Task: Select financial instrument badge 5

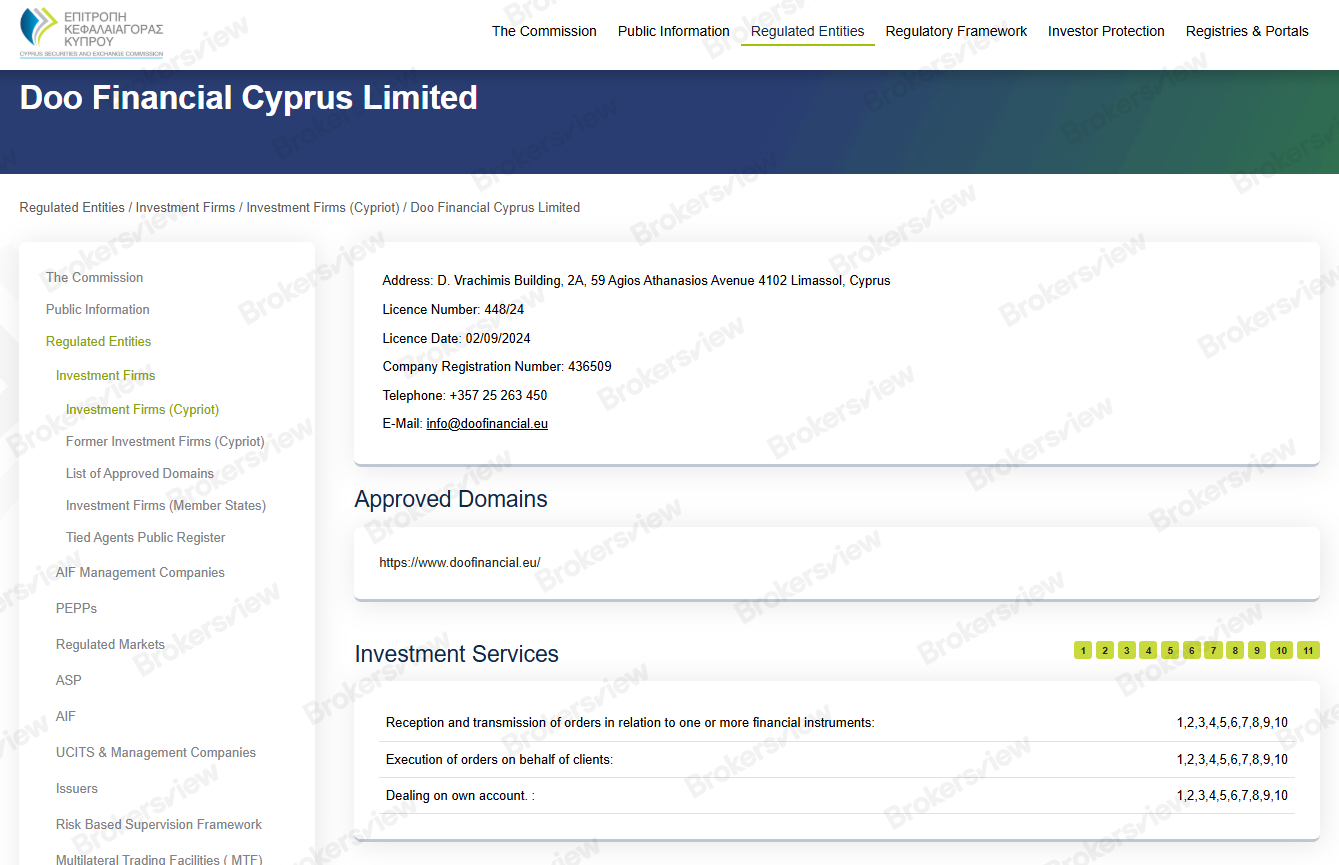Action: tap(1170, 650)
